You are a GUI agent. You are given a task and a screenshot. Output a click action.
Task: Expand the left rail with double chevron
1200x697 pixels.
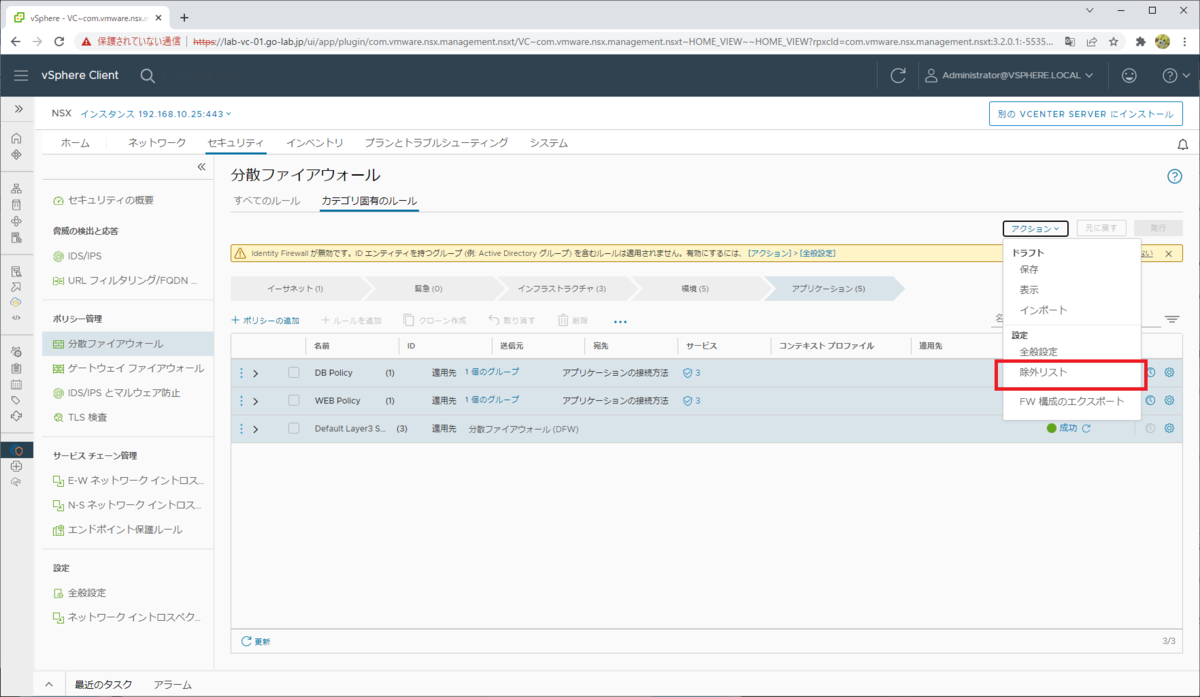tap(17, 108)
